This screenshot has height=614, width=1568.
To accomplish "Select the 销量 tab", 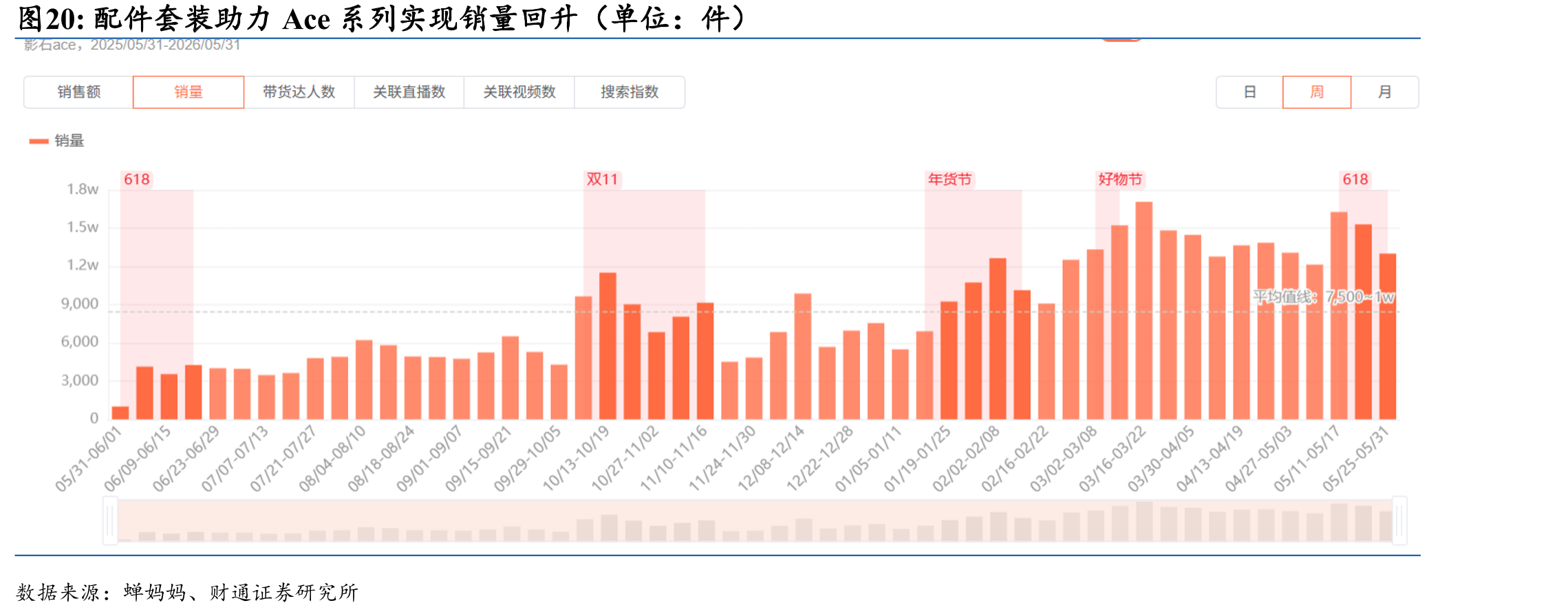I will tap(189, 92).
